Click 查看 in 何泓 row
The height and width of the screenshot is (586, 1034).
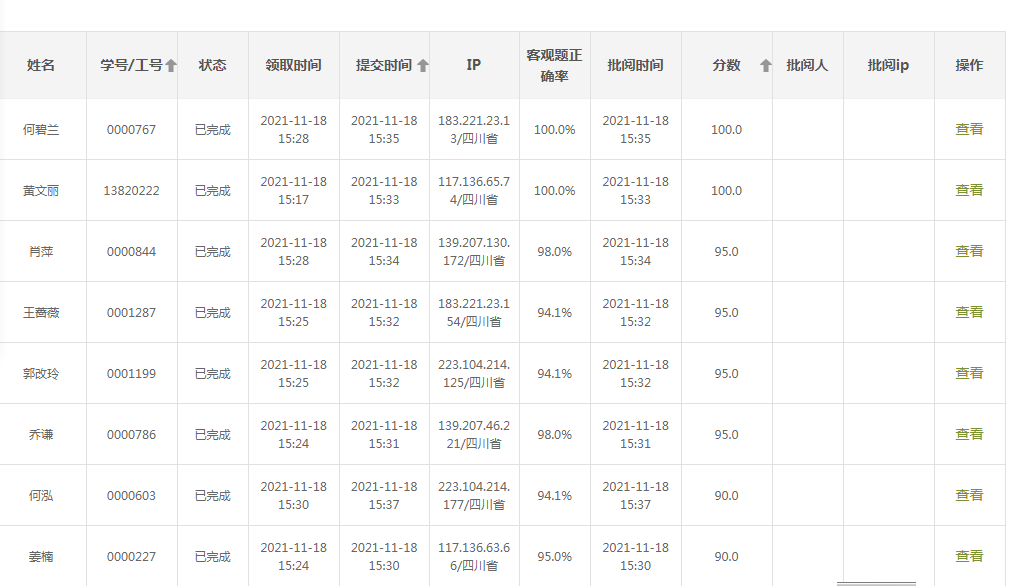coord(969,495)
